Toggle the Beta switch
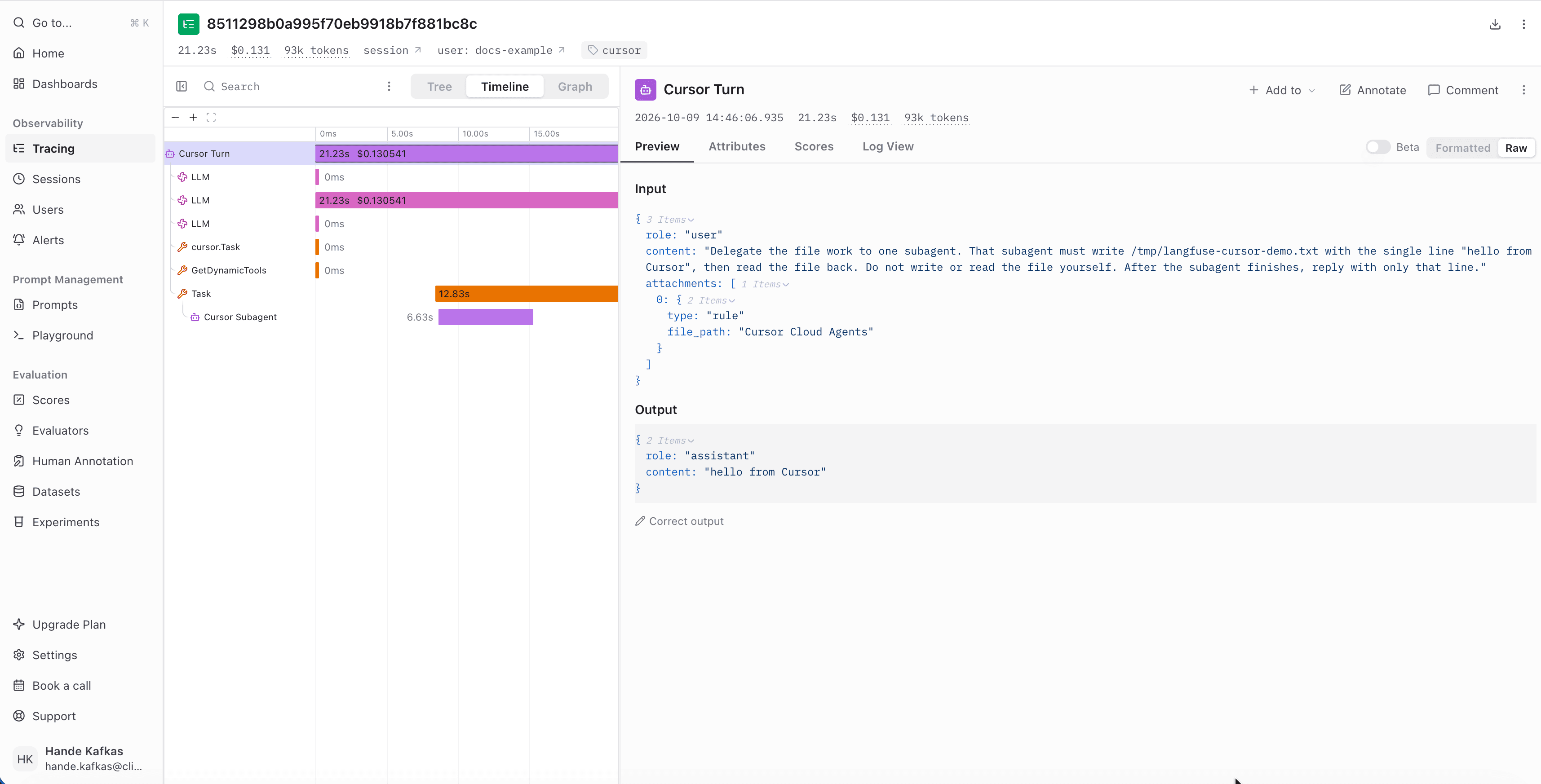The width and height of the screenshot is (1541, 784). 1377,147
